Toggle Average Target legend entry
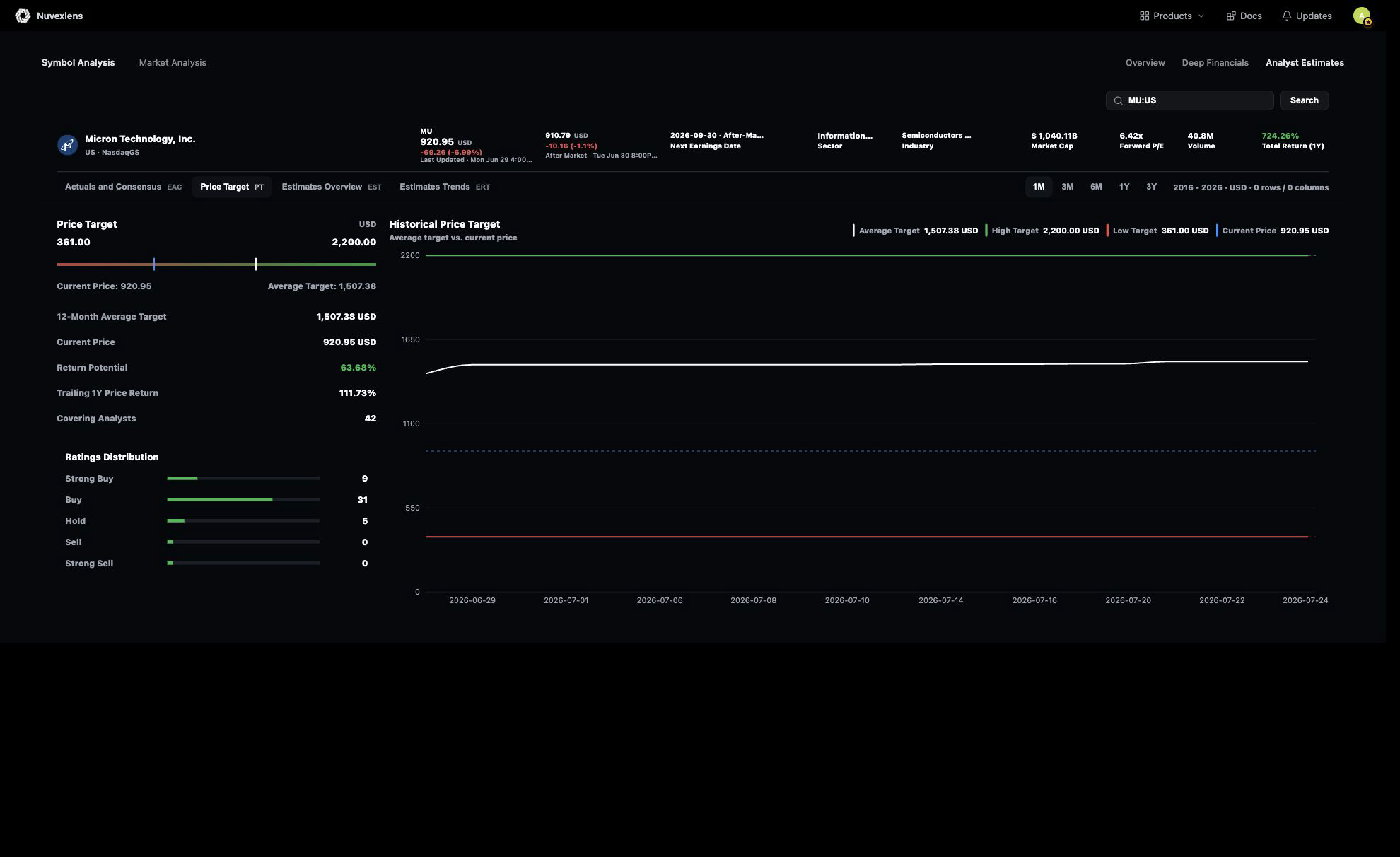1400x857 pixels. [x=915, y=231]
